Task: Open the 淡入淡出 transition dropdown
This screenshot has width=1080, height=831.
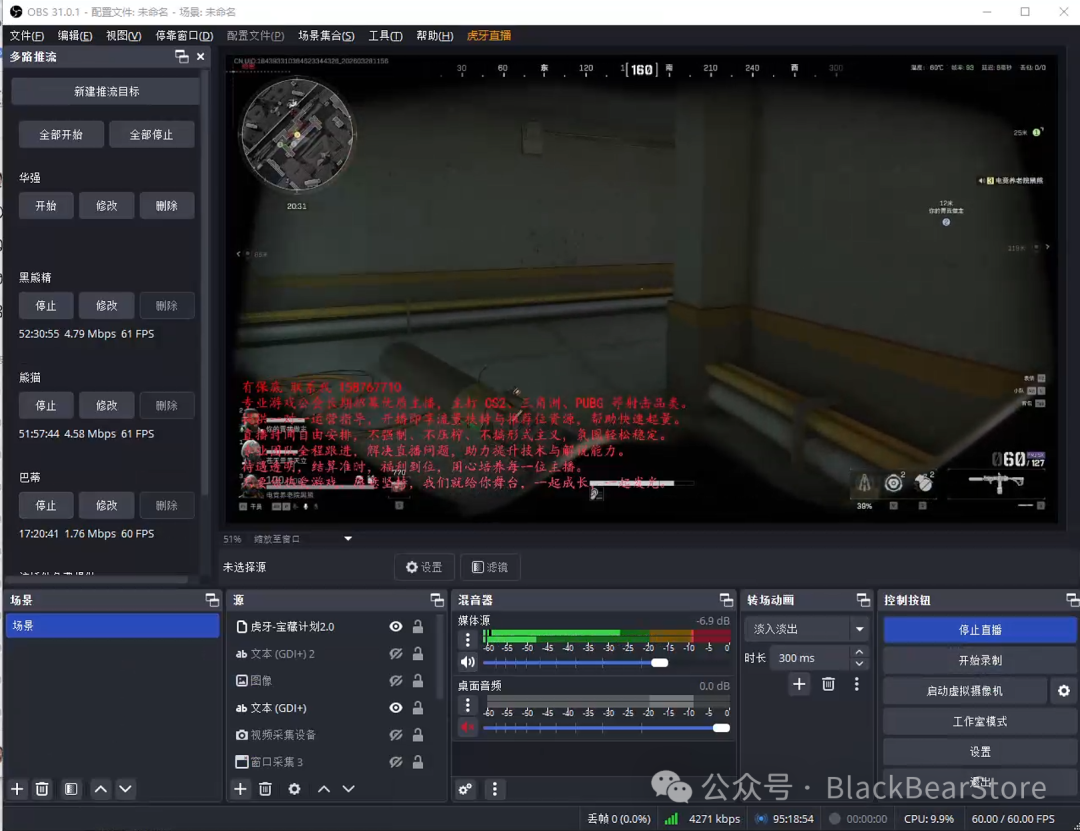Action: pos(859,629)
